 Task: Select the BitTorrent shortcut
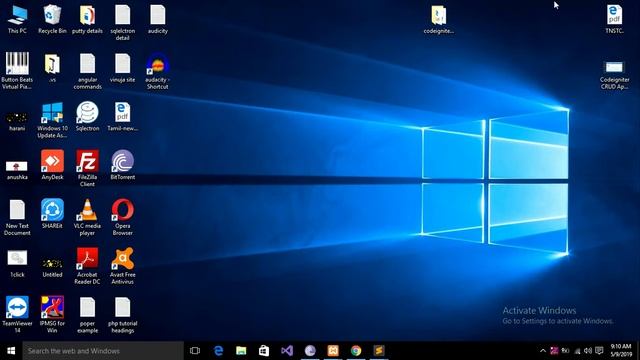(122, 165)
